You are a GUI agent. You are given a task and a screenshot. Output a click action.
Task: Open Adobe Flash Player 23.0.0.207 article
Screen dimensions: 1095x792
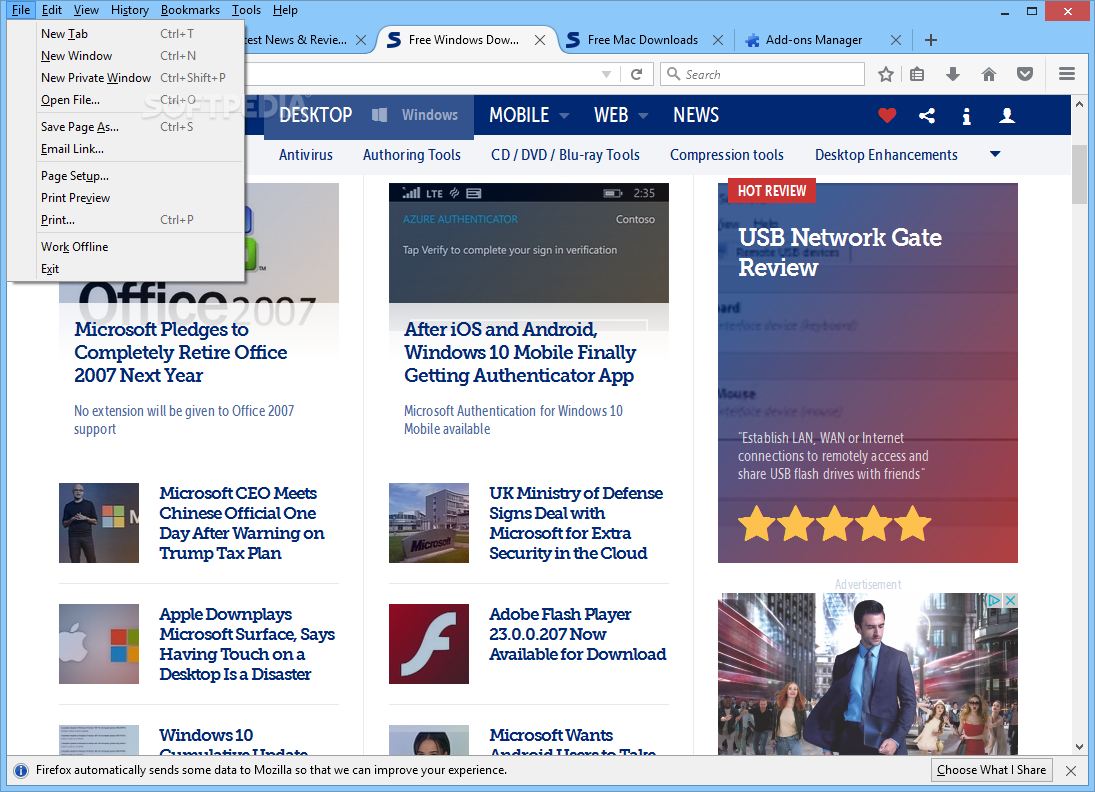click(x=577, y=634)
